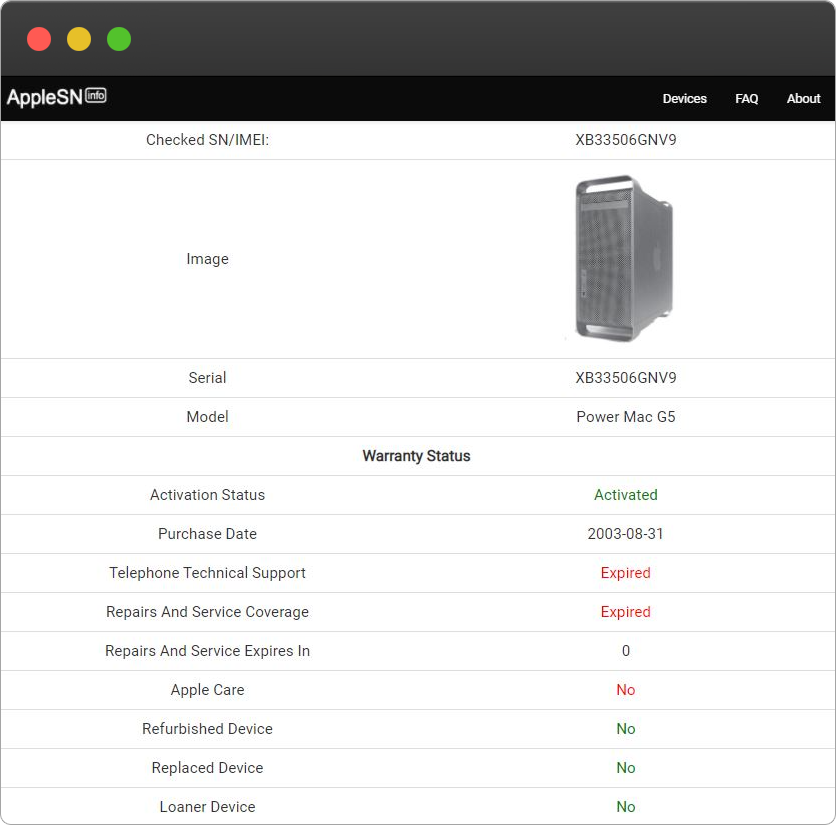The width and height of the screenshot is (836, 825).
Task: Click the 'Repairs And Service Expires In' label
Action: pos(207,651)
